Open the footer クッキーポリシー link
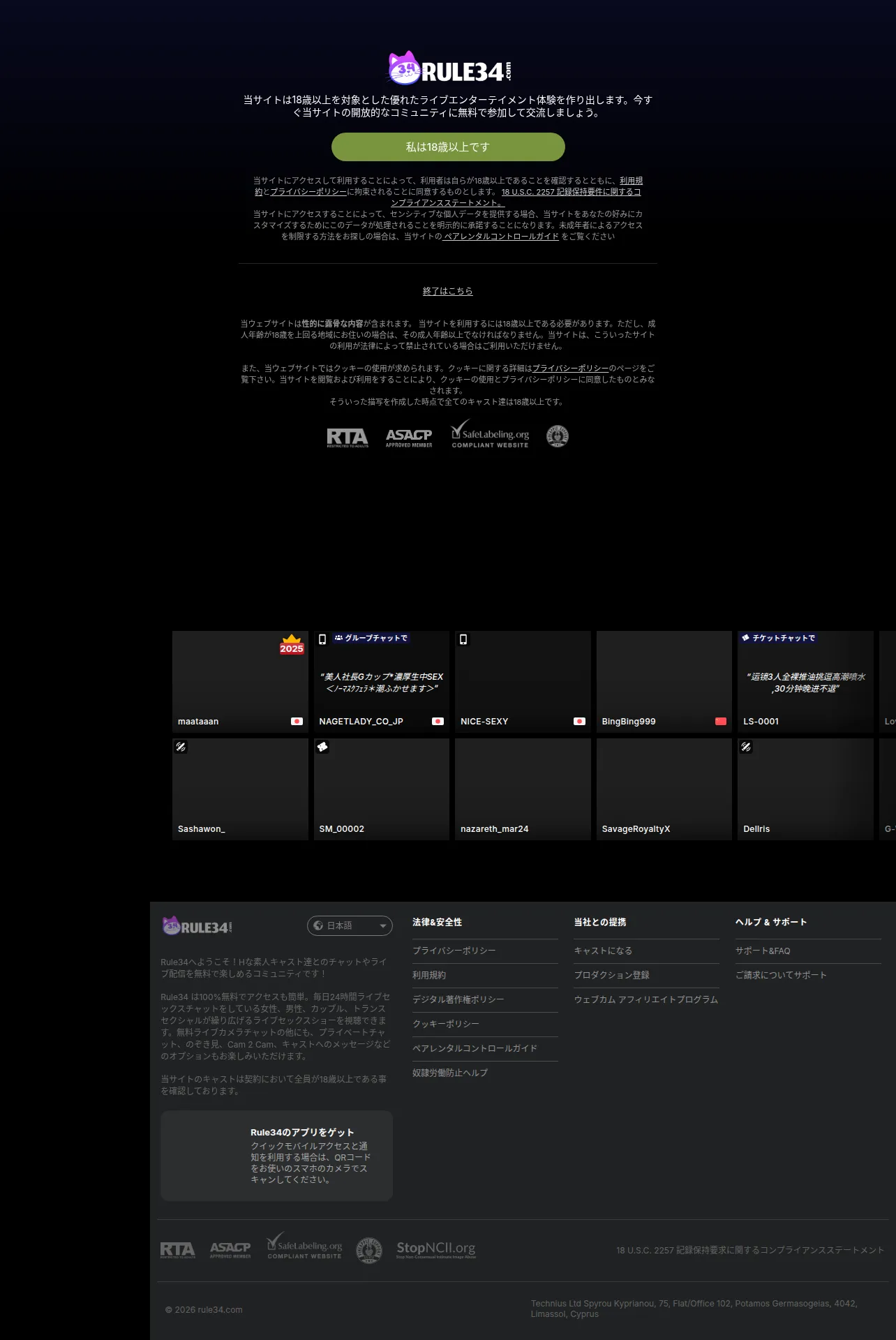 446,1024
